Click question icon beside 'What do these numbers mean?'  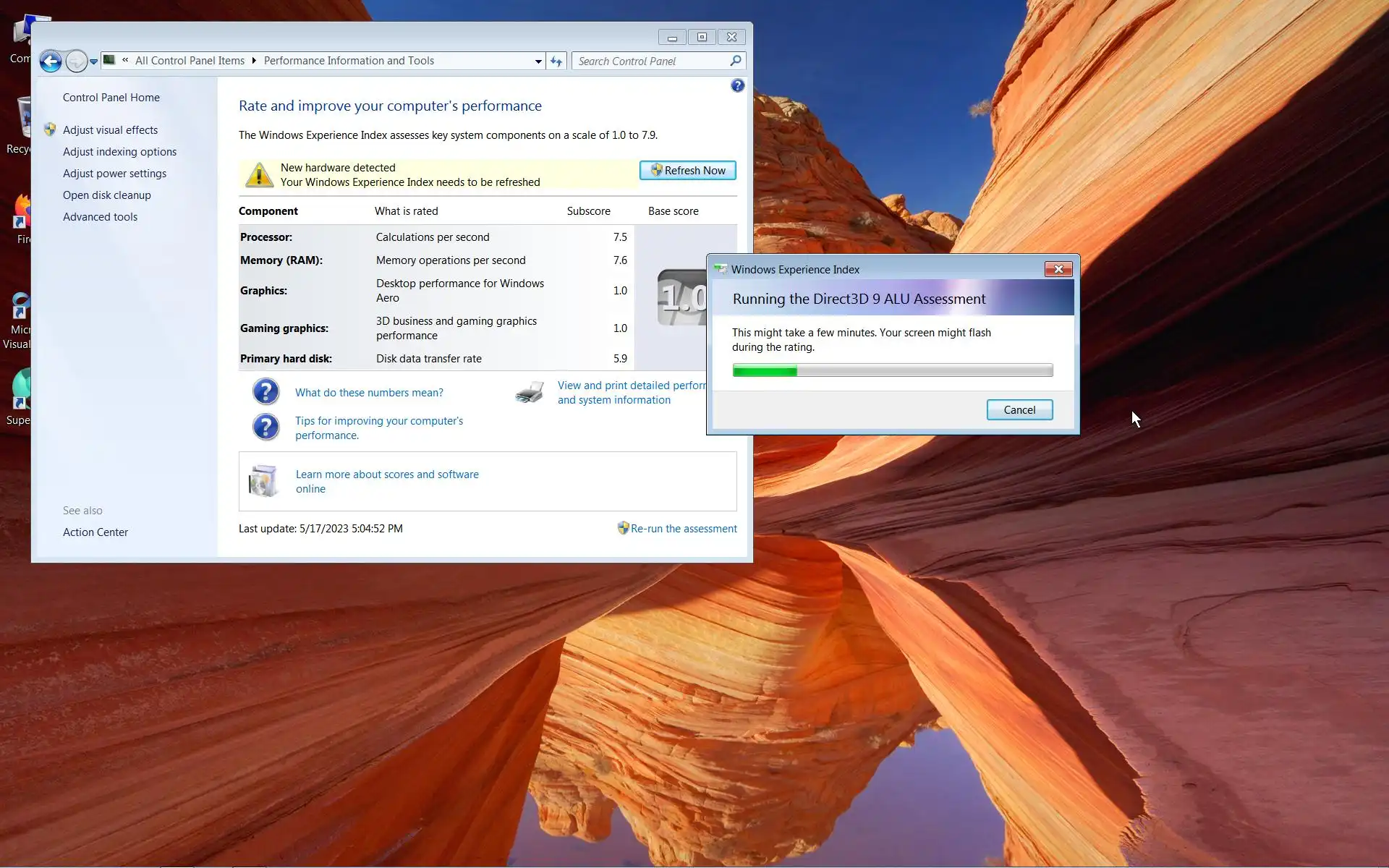[x=266, y=392]
